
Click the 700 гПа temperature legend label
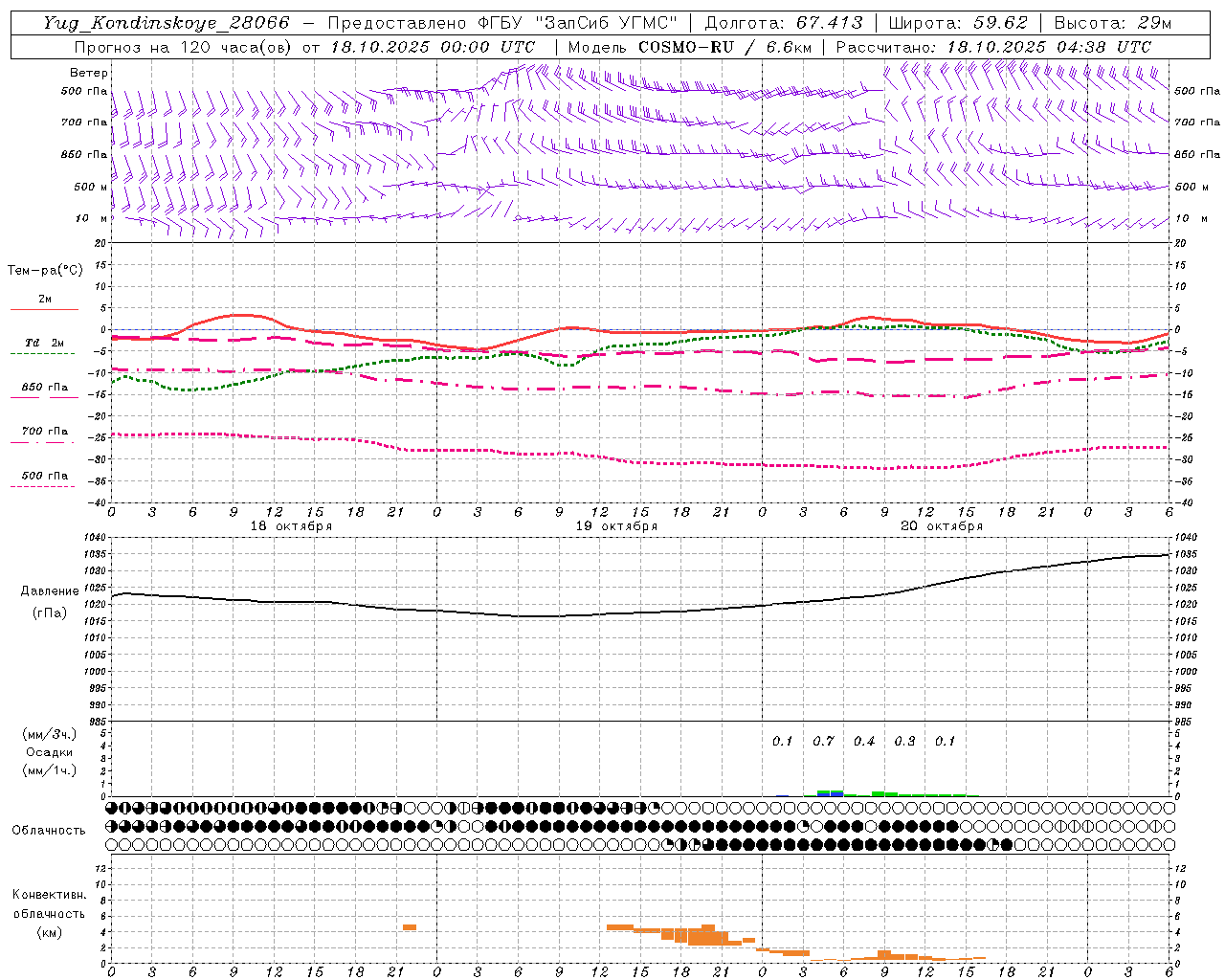pos(45,432)
